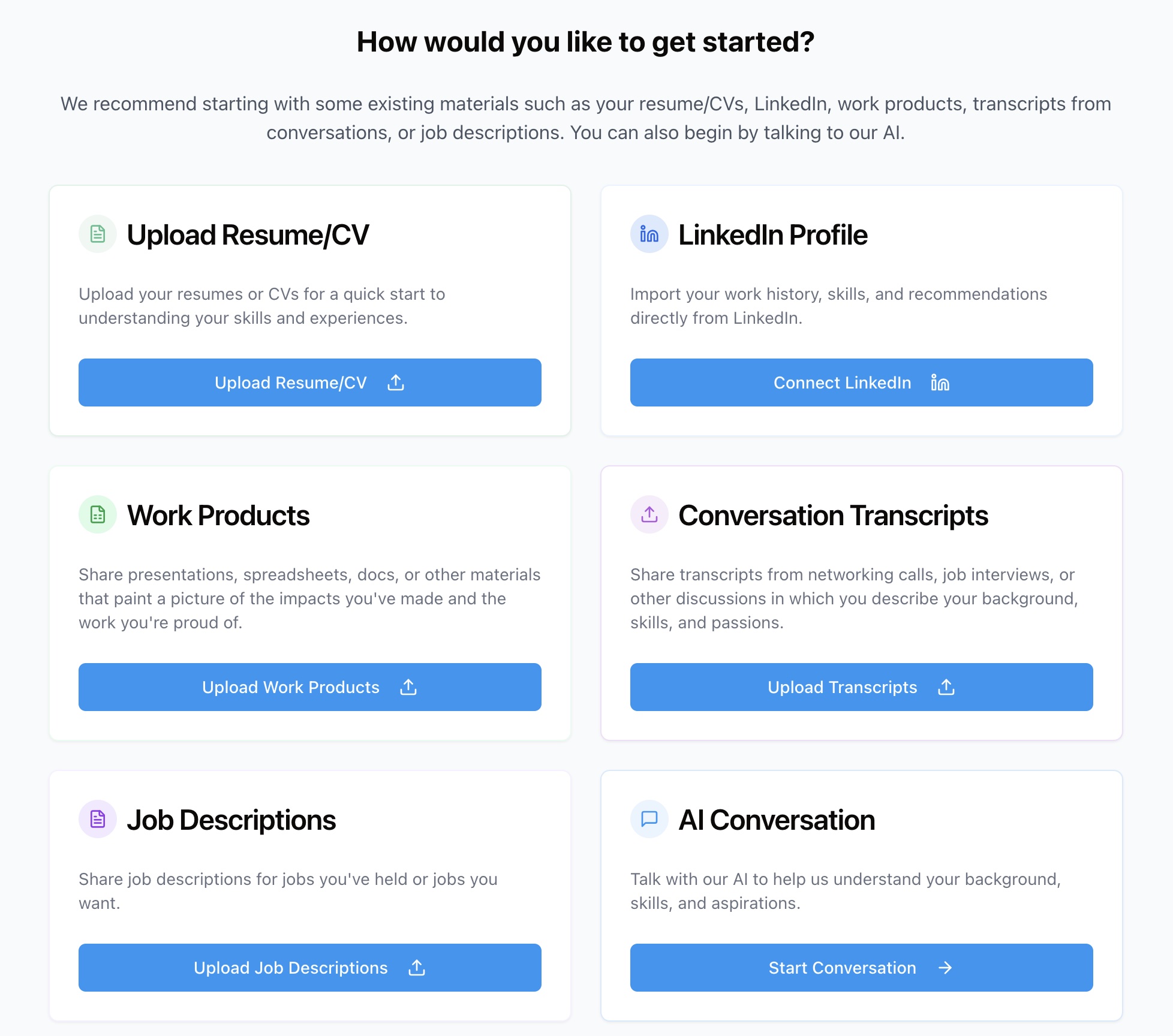Select the Upload Work Products button
Image resolution: width=1173 pixels, height=1036 pixels.
[309, 687]
